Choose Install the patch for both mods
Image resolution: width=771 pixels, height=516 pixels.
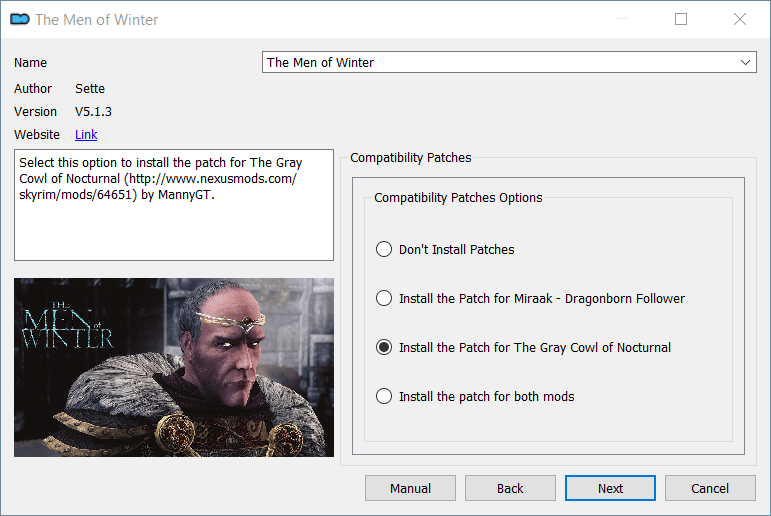[x=474, y=396]
